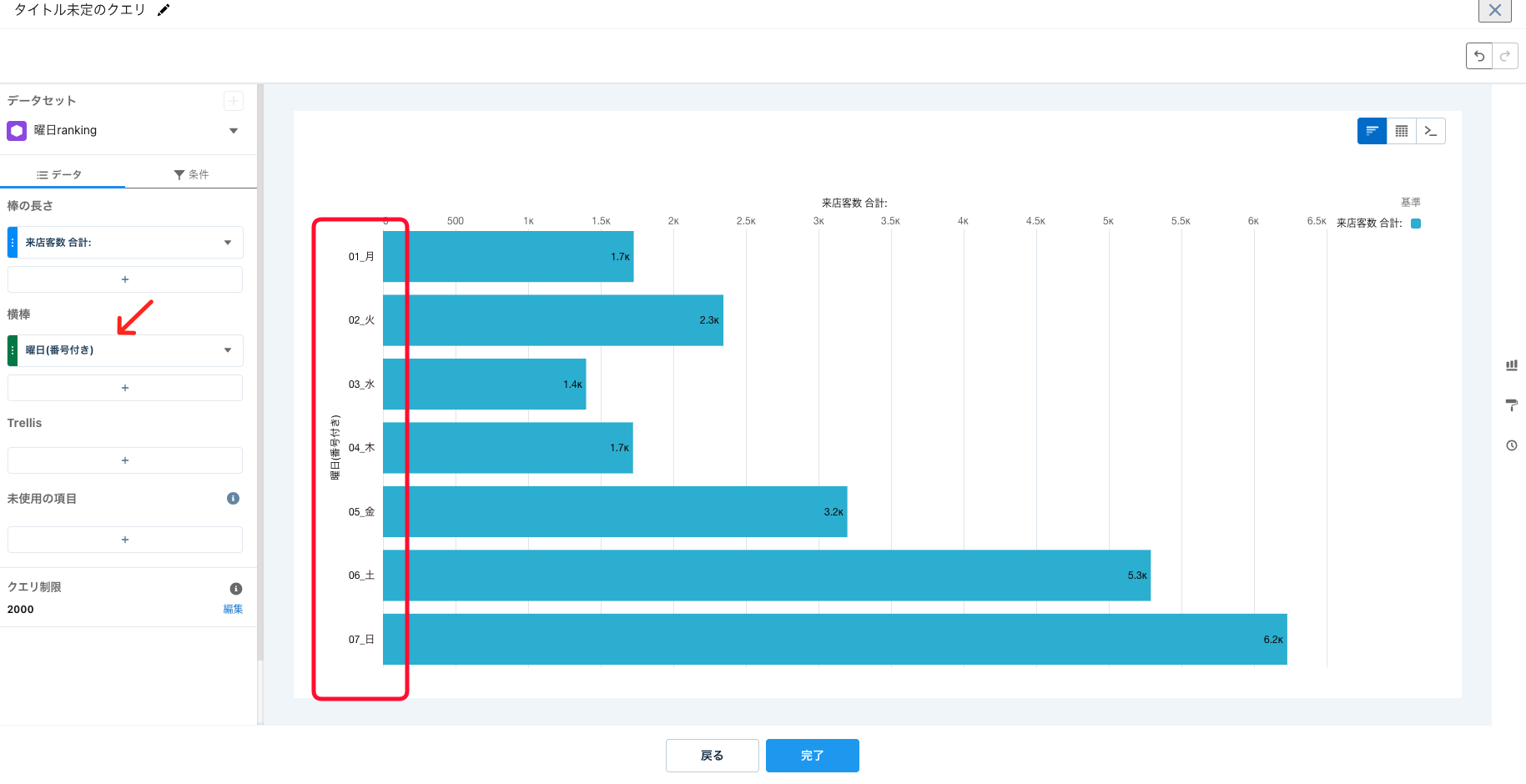Select the 03_水 bar
1526x784 pixels.
[485, 384]
